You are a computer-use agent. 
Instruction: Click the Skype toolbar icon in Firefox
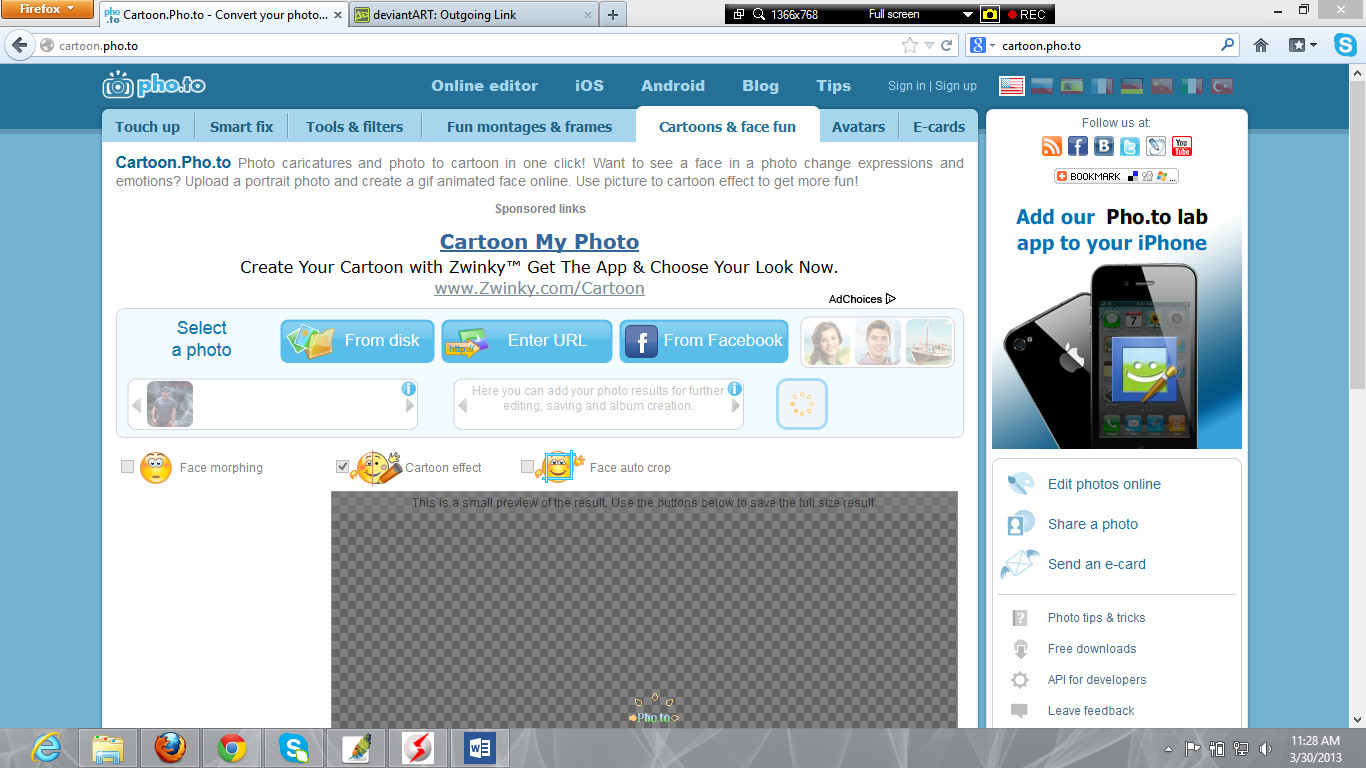(1345, 45)
